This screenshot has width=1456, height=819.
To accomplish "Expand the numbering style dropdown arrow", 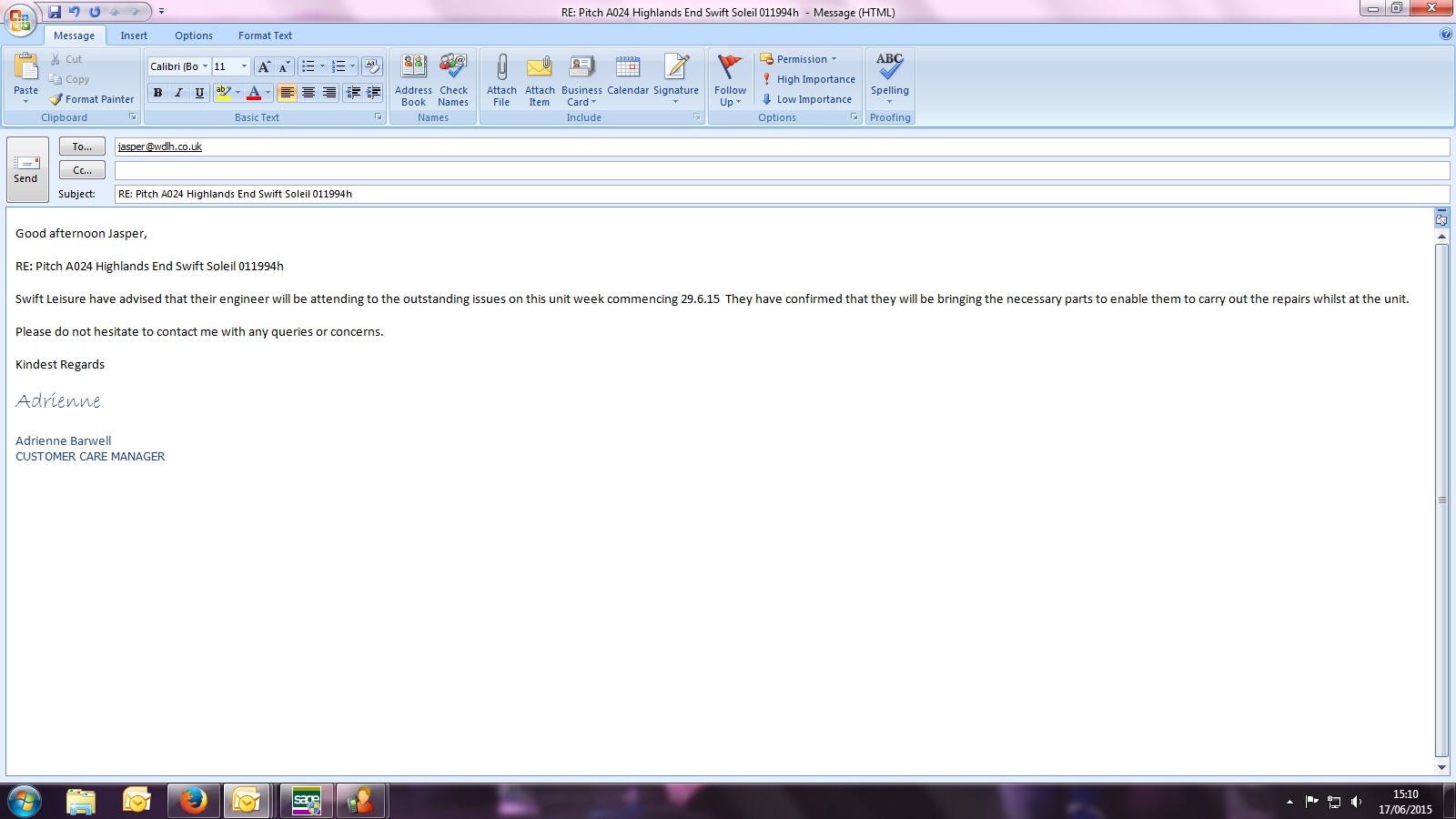I will tap(353, 66).
